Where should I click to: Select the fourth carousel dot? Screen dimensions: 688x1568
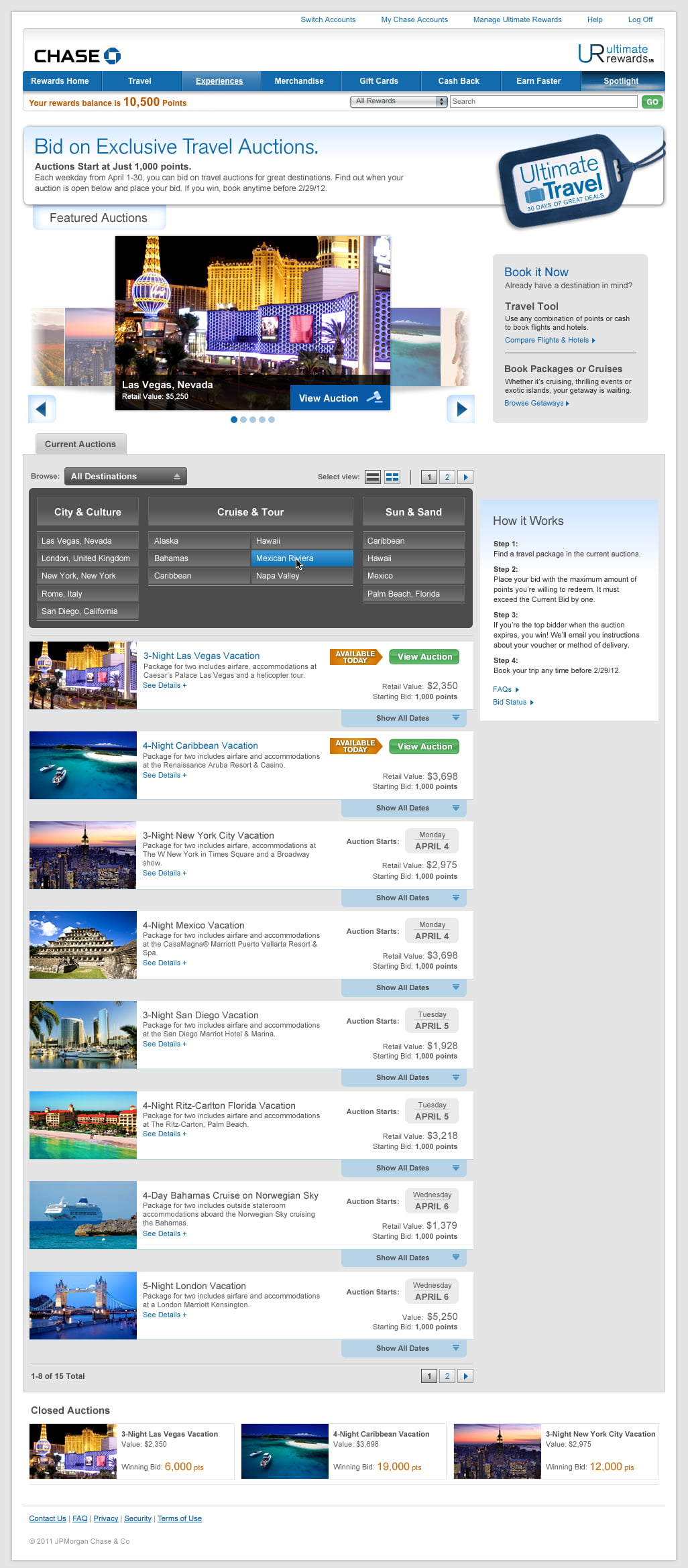tap(262, 420)
